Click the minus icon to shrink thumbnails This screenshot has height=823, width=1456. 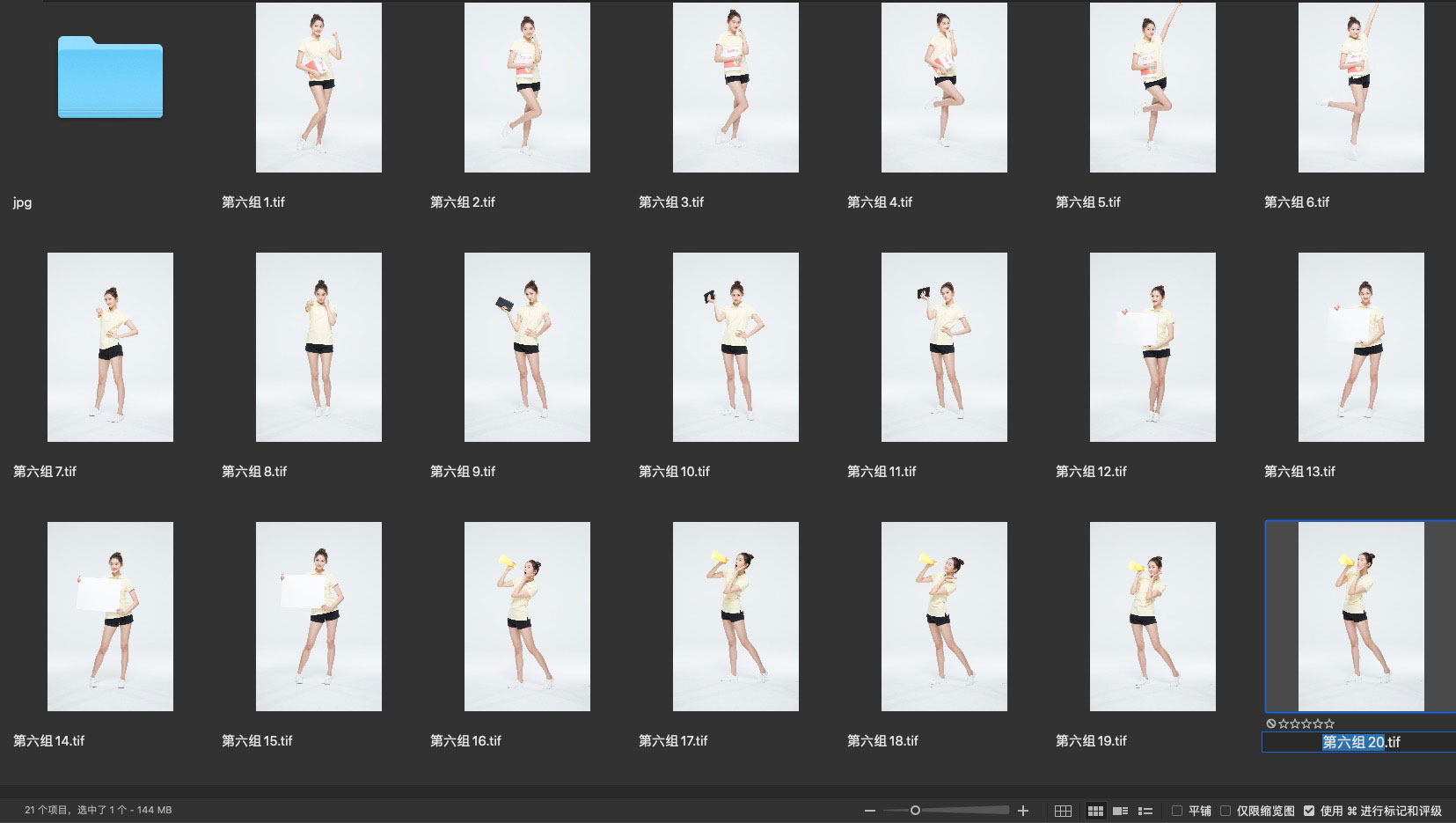point(870,811)
